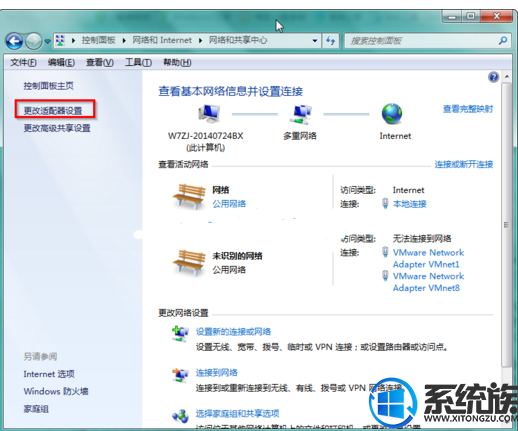Click the park bench icon for 网络

[x=189, y=197]
